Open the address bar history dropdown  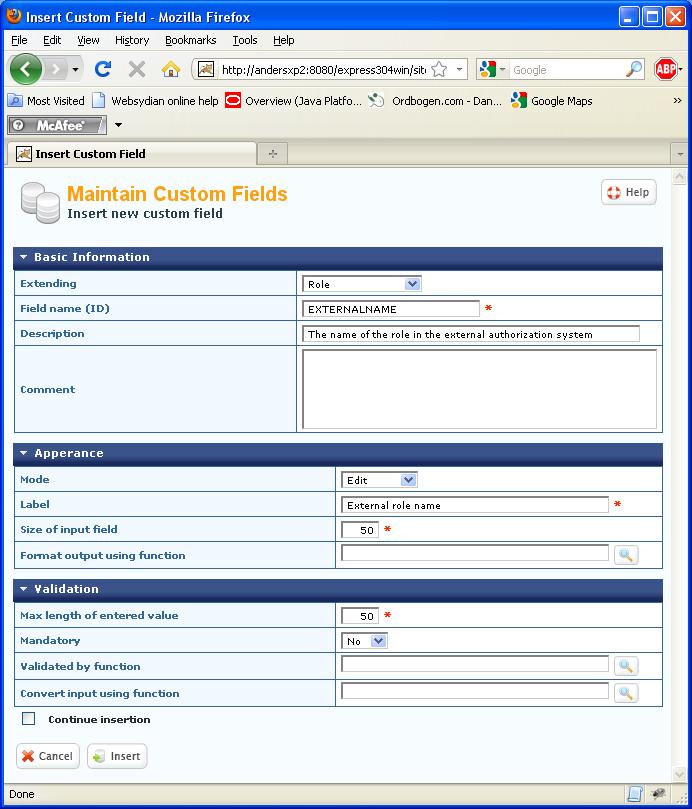tap(459, 69)
